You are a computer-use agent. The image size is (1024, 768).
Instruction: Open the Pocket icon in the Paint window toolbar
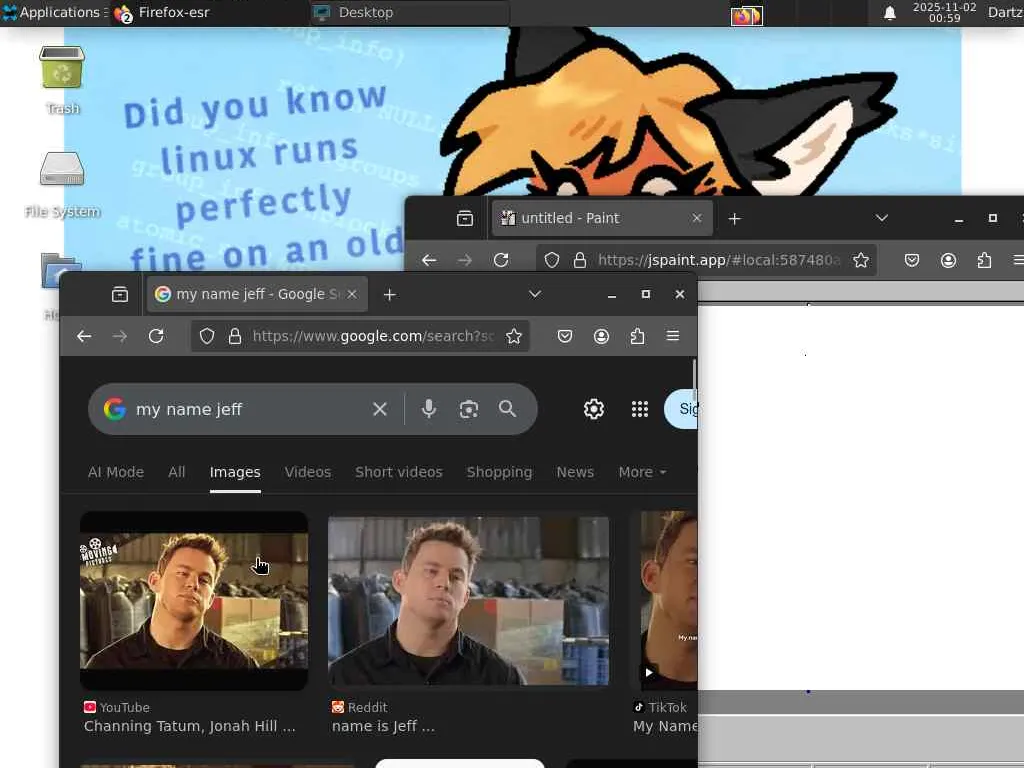(x=912, y=261)
